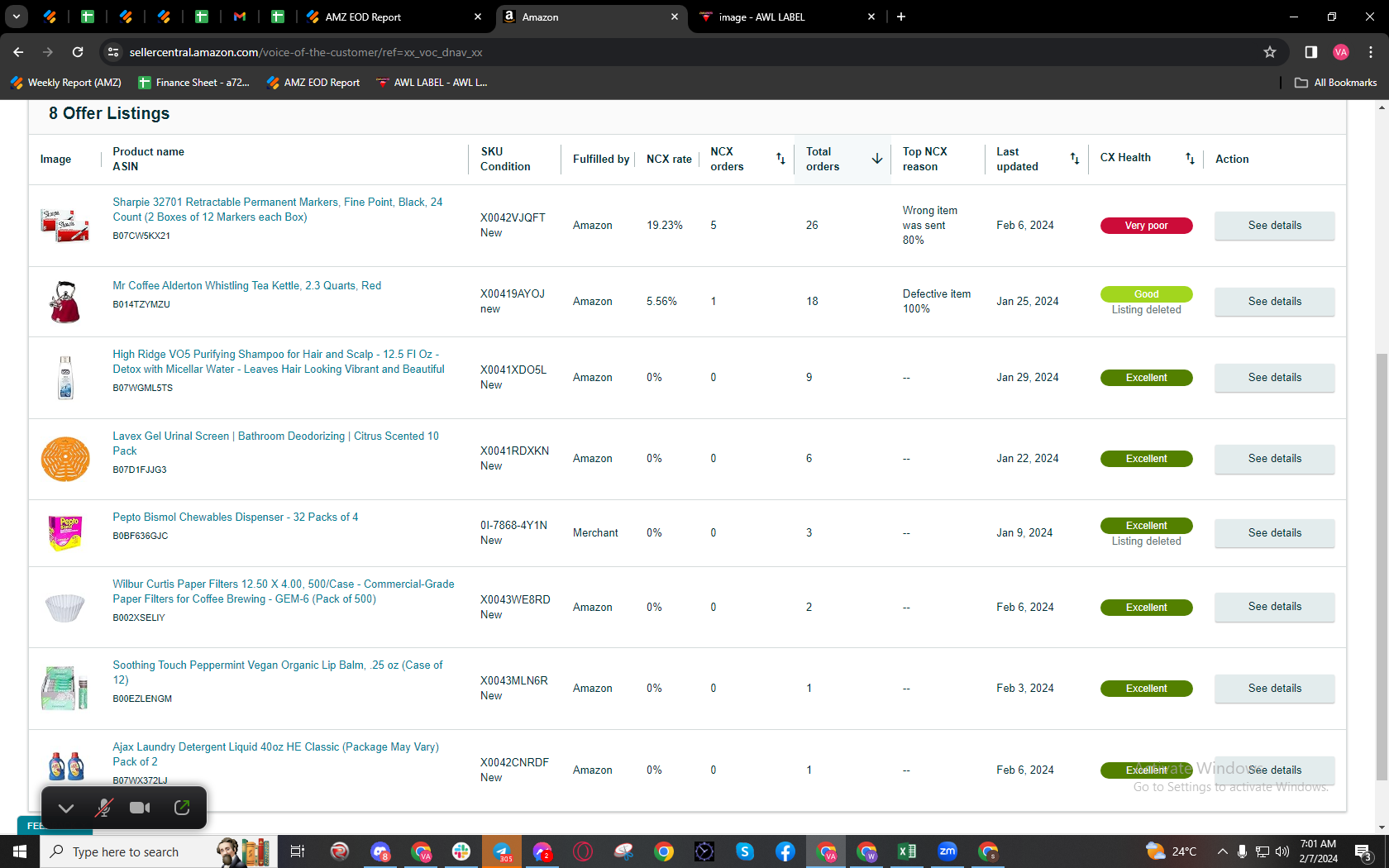See details for the VO5 shampoo listing
The image size is (1389, 868).
coord(1274,378)
